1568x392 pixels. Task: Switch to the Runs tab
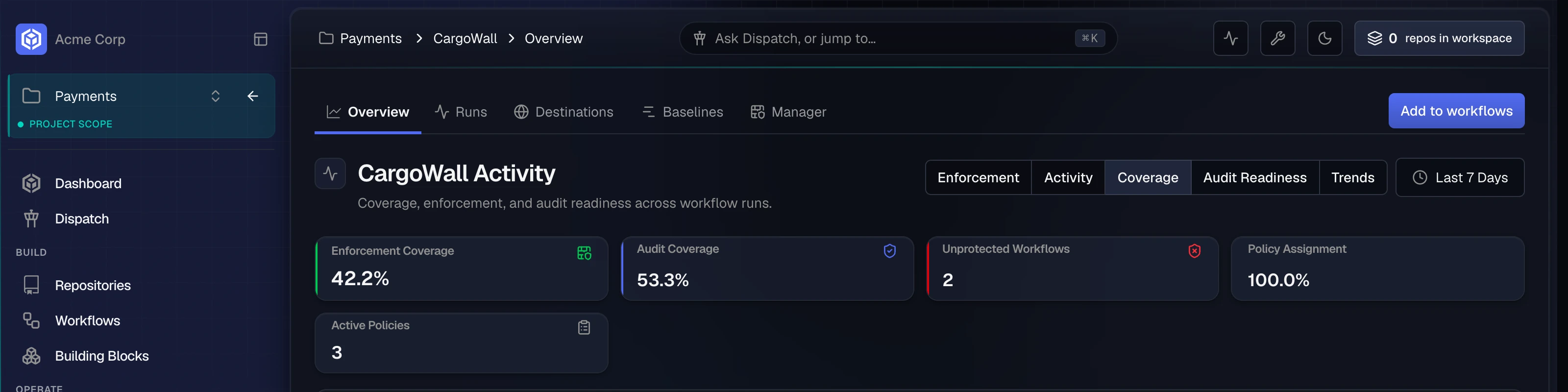(461, 112)
